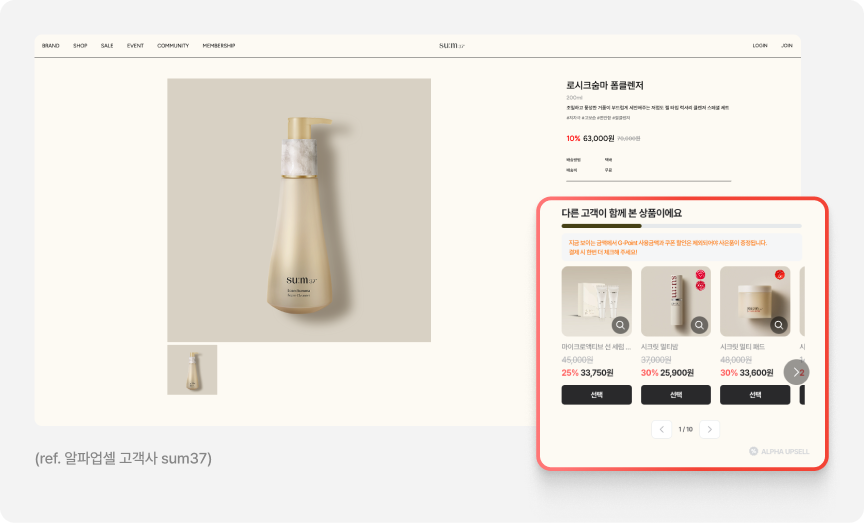Open the COMMUNITY menu item
This screenshot has height=523, width=864.
coord(173,46)
